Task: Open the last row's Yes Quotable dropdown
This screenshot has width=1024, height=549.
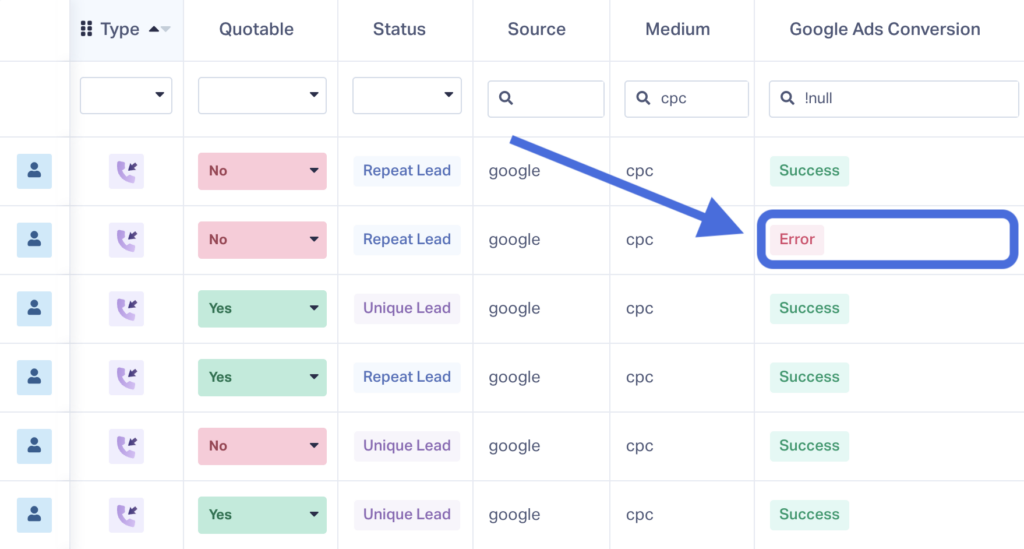Action: click(x=262, y=515)
